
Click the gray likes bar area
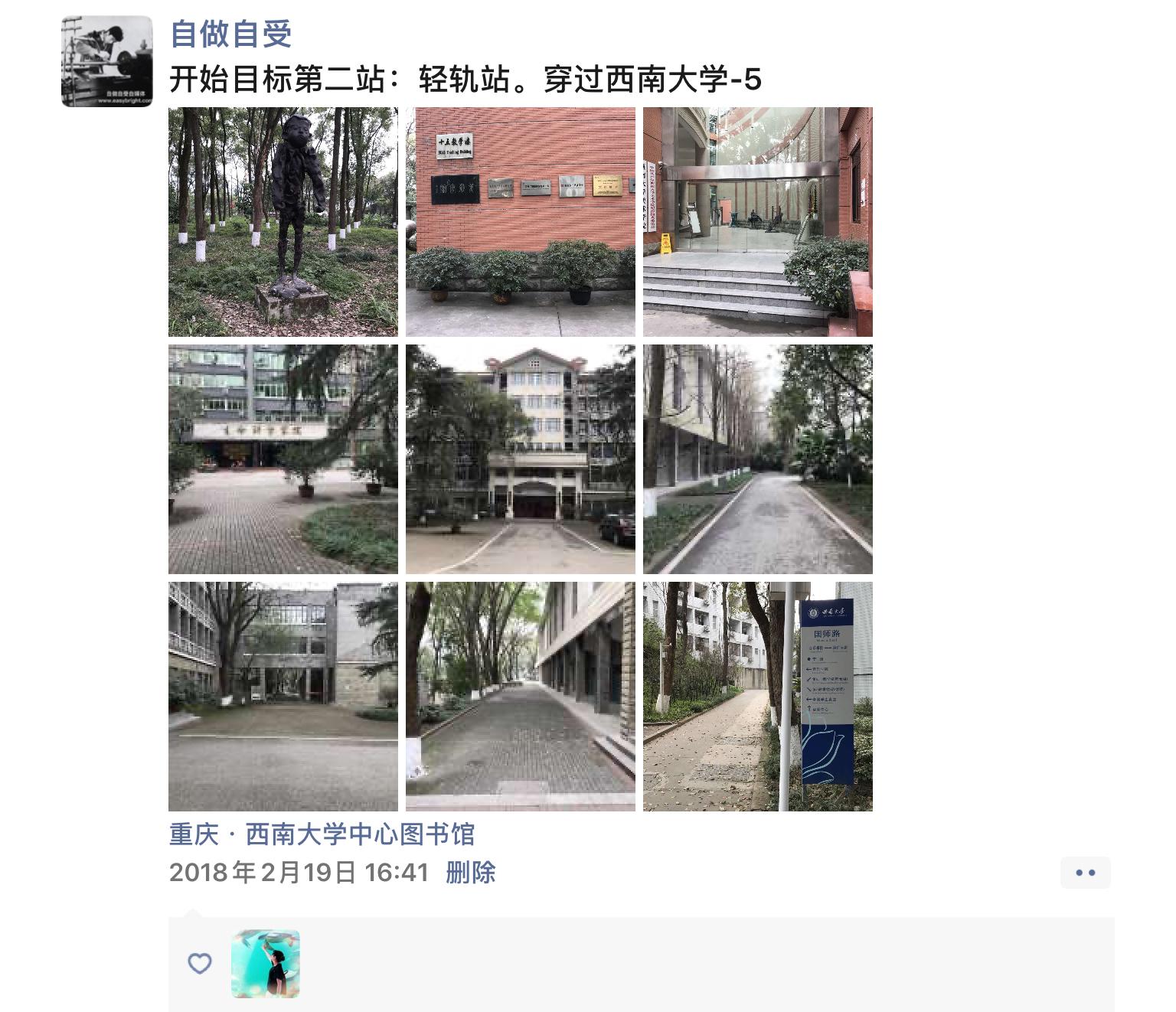[x=642, y=965]
